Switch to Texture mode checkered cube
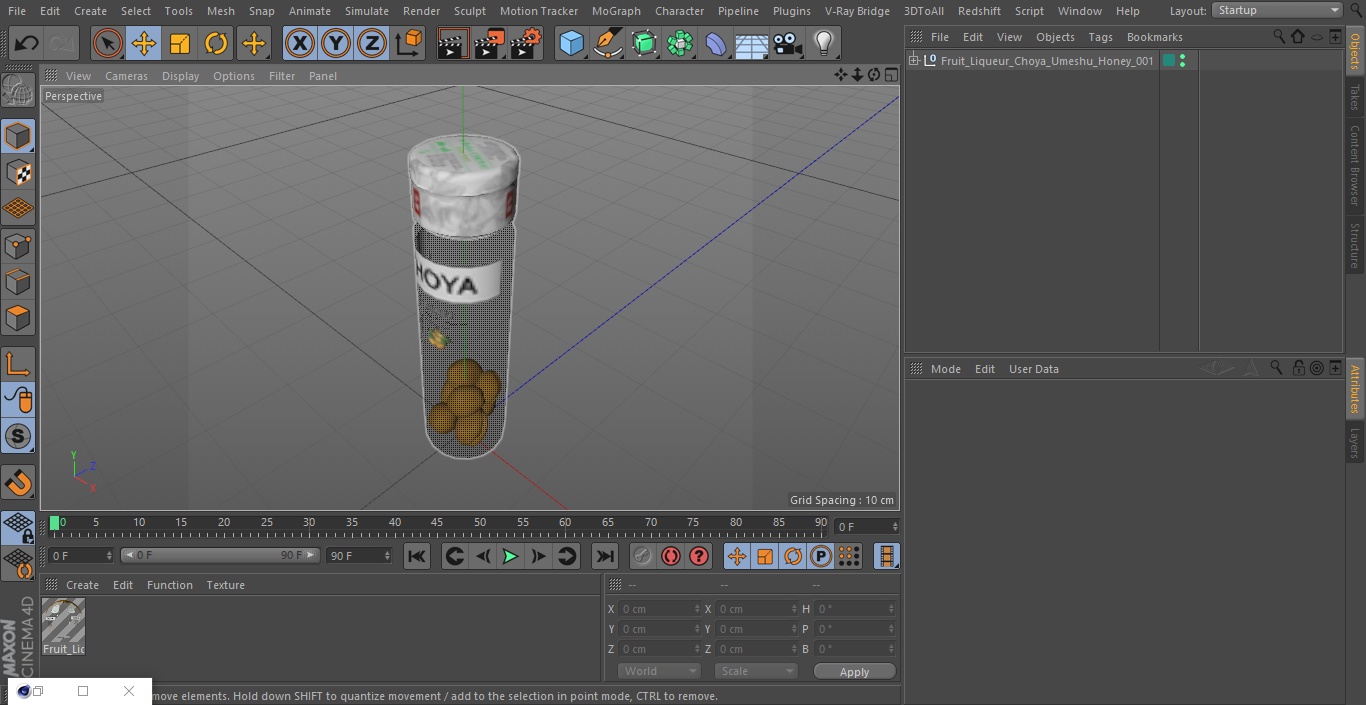Viewport: 1366px width, 705px height. pyautogui.click(x=18, y=172)
